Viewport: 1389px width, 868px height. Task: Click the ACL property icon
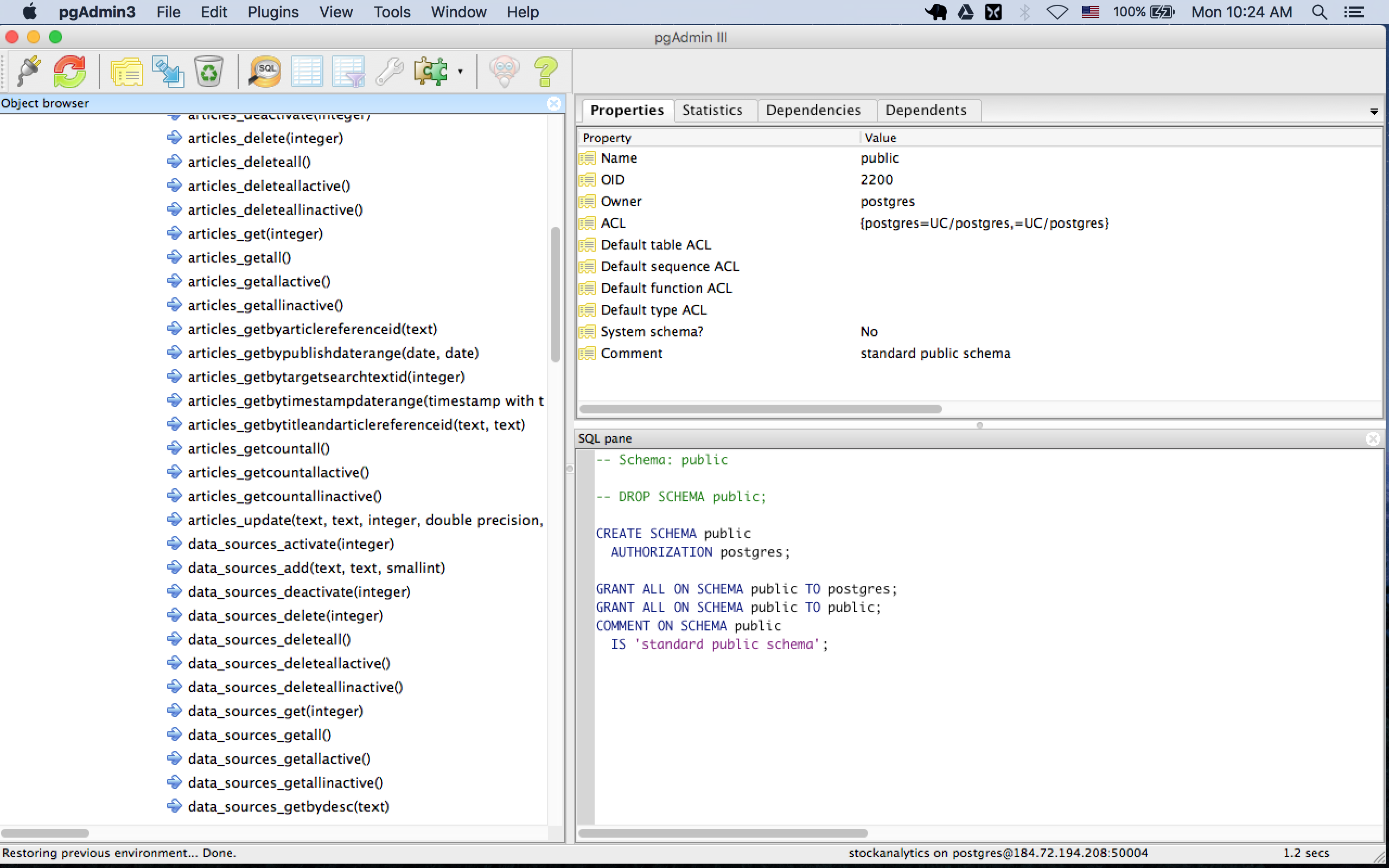pos(587,224)
